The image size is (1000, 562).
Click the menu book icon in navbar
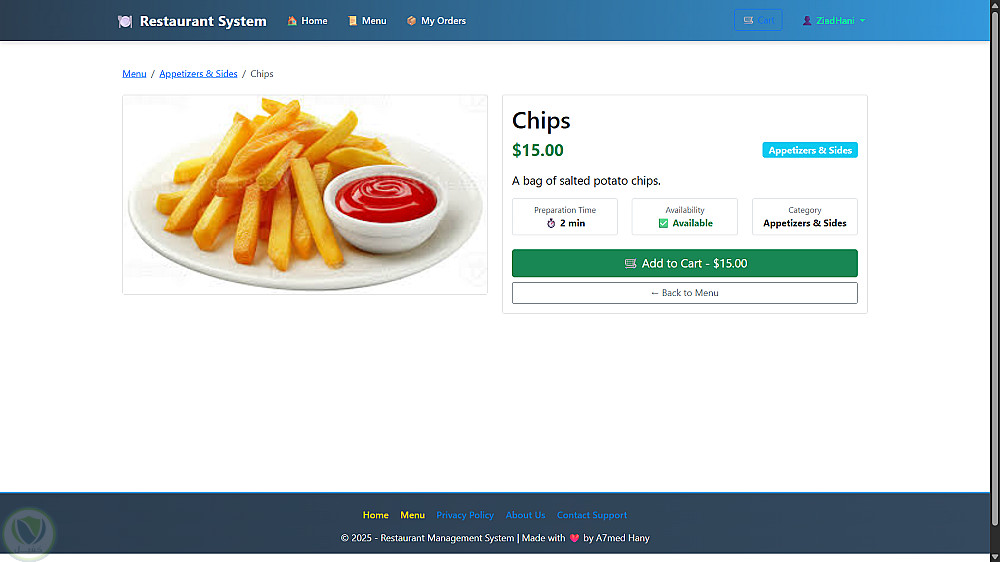[353, 20]
